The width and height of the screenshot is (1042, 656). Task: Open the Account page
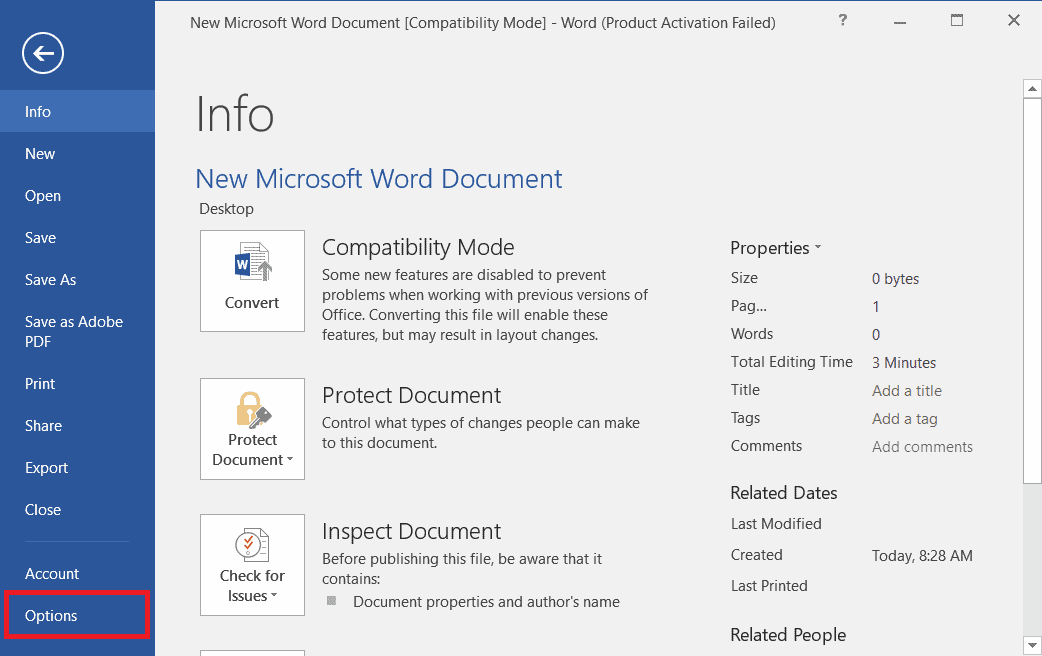pos(77,574)
